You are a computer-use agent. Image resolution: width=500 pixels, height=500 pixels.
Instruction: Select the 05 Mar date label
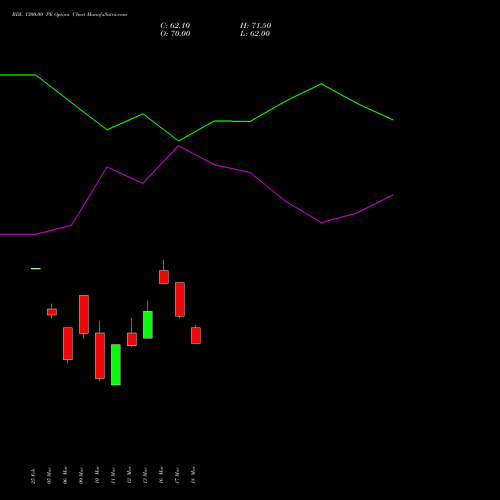(x=49, y=476)
